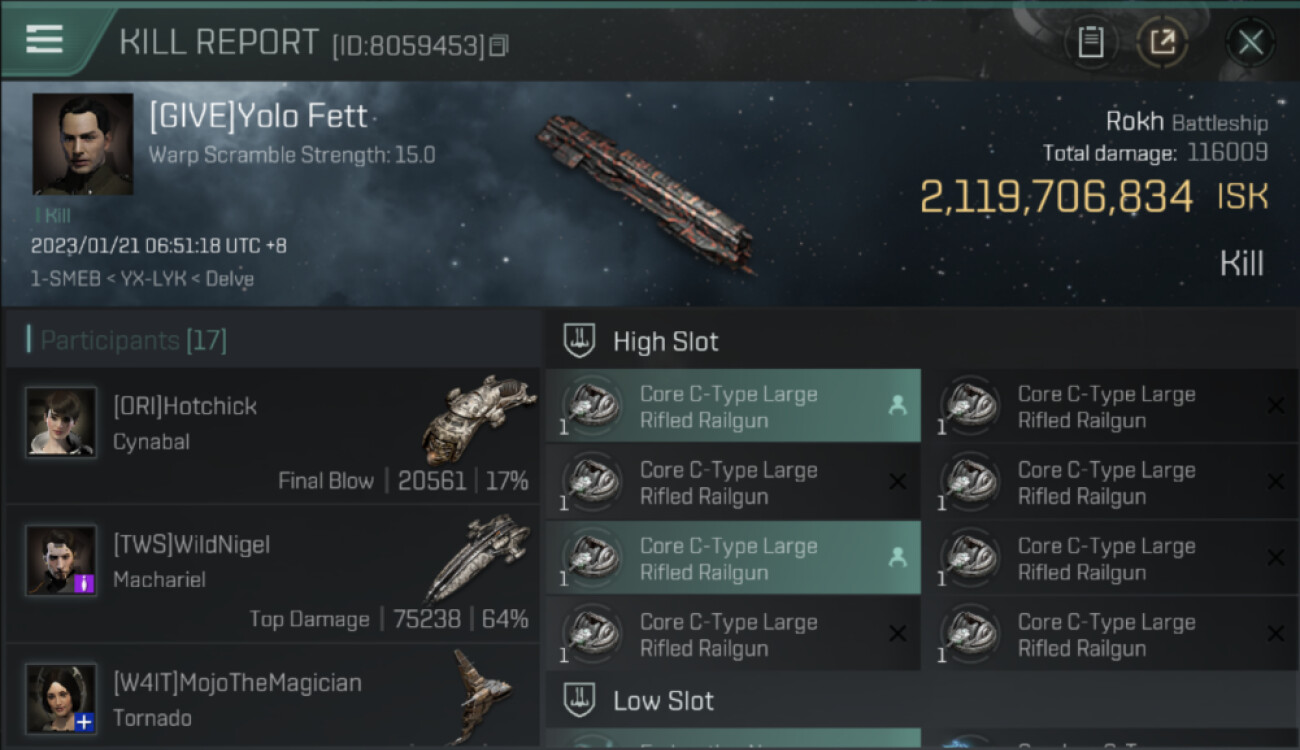Click the Machariel ship icon
The width and height of the screenshot is (1300, 750).
point(478,556)
